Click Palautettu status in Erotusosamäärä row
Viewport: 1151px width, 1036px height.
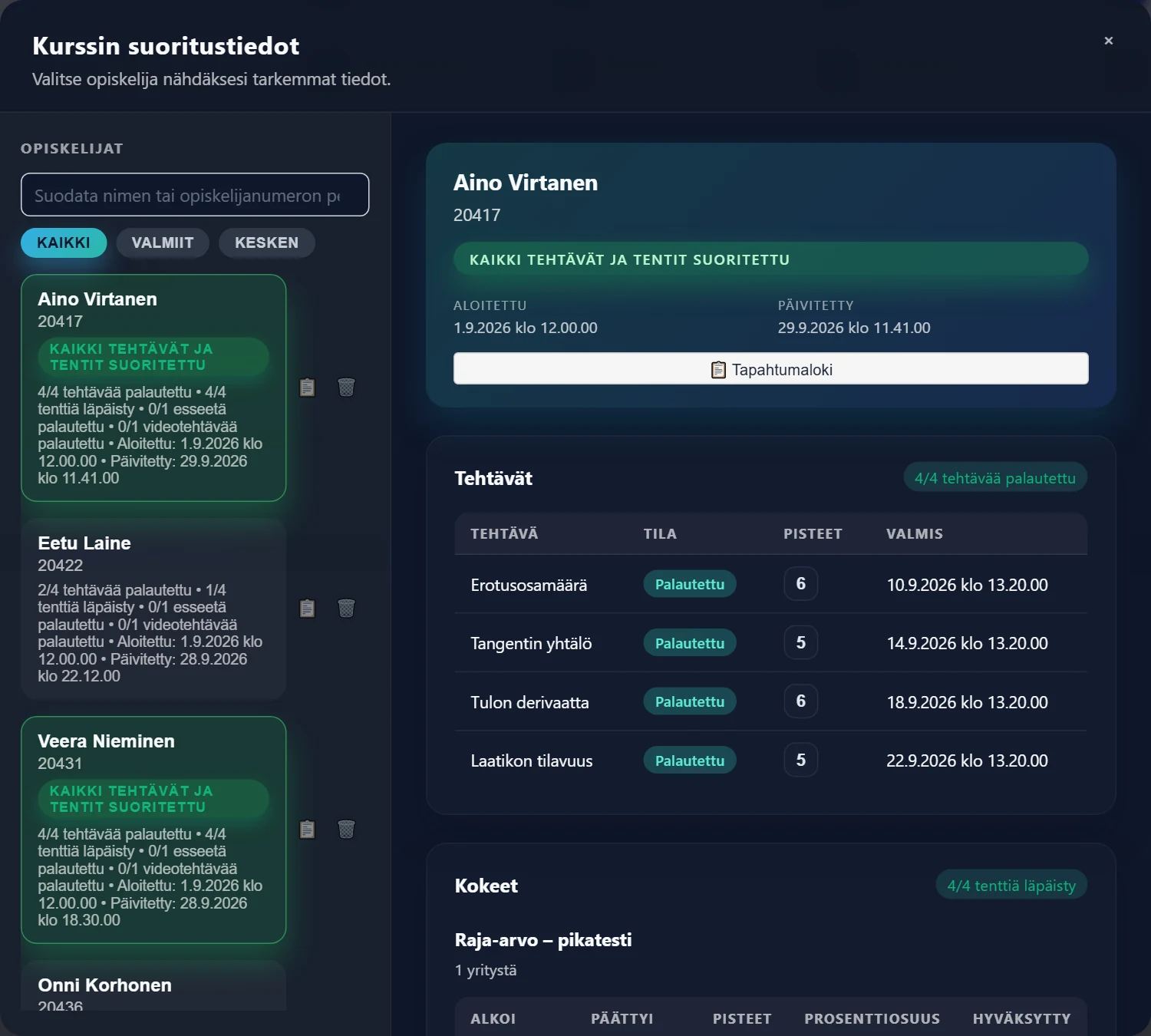tap(690, 584)
